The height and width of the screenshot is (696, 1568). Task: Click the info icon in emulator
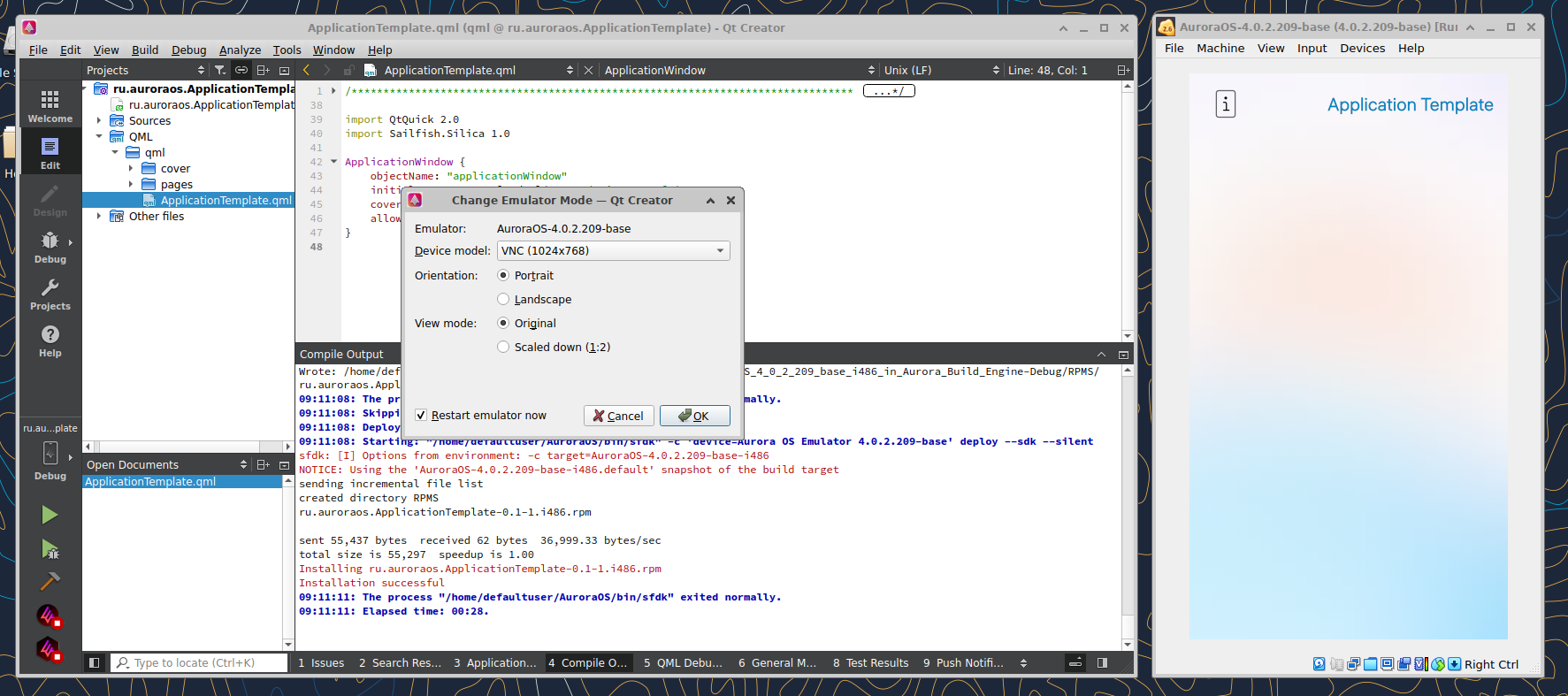click(x=1225, y=104)
